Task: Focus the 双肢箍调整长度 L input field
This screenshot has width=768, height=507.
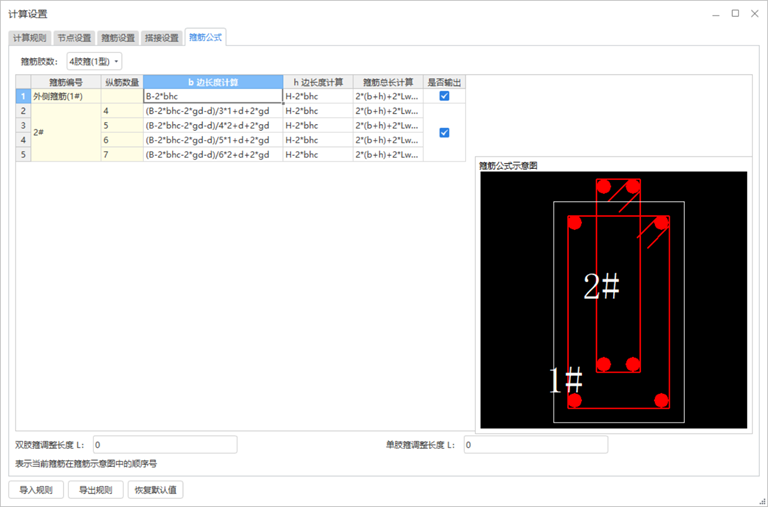Action: 165,444
